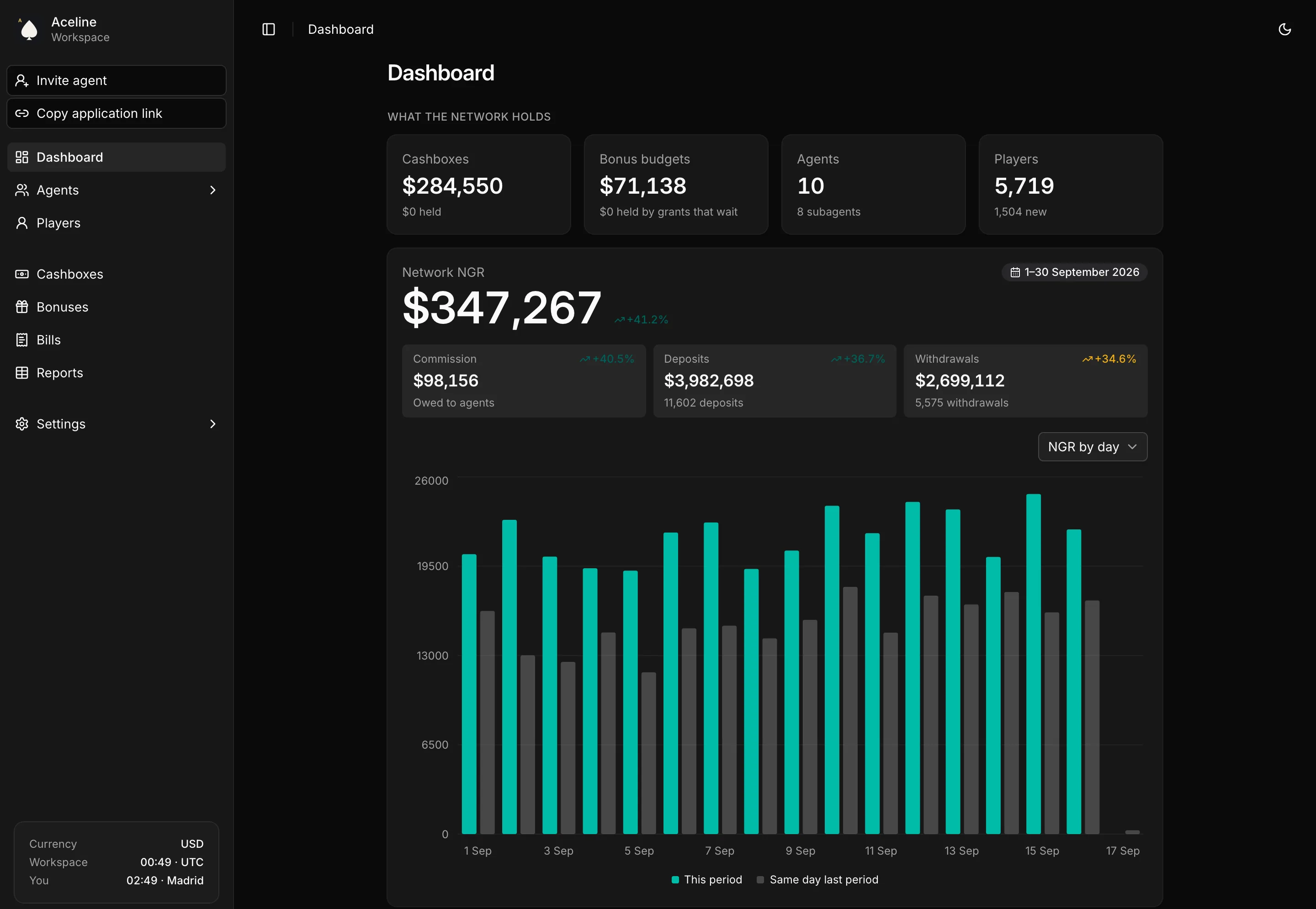Open the Agents card showing 10
This screenshot has height=909, width=1316.
[873, 185]
